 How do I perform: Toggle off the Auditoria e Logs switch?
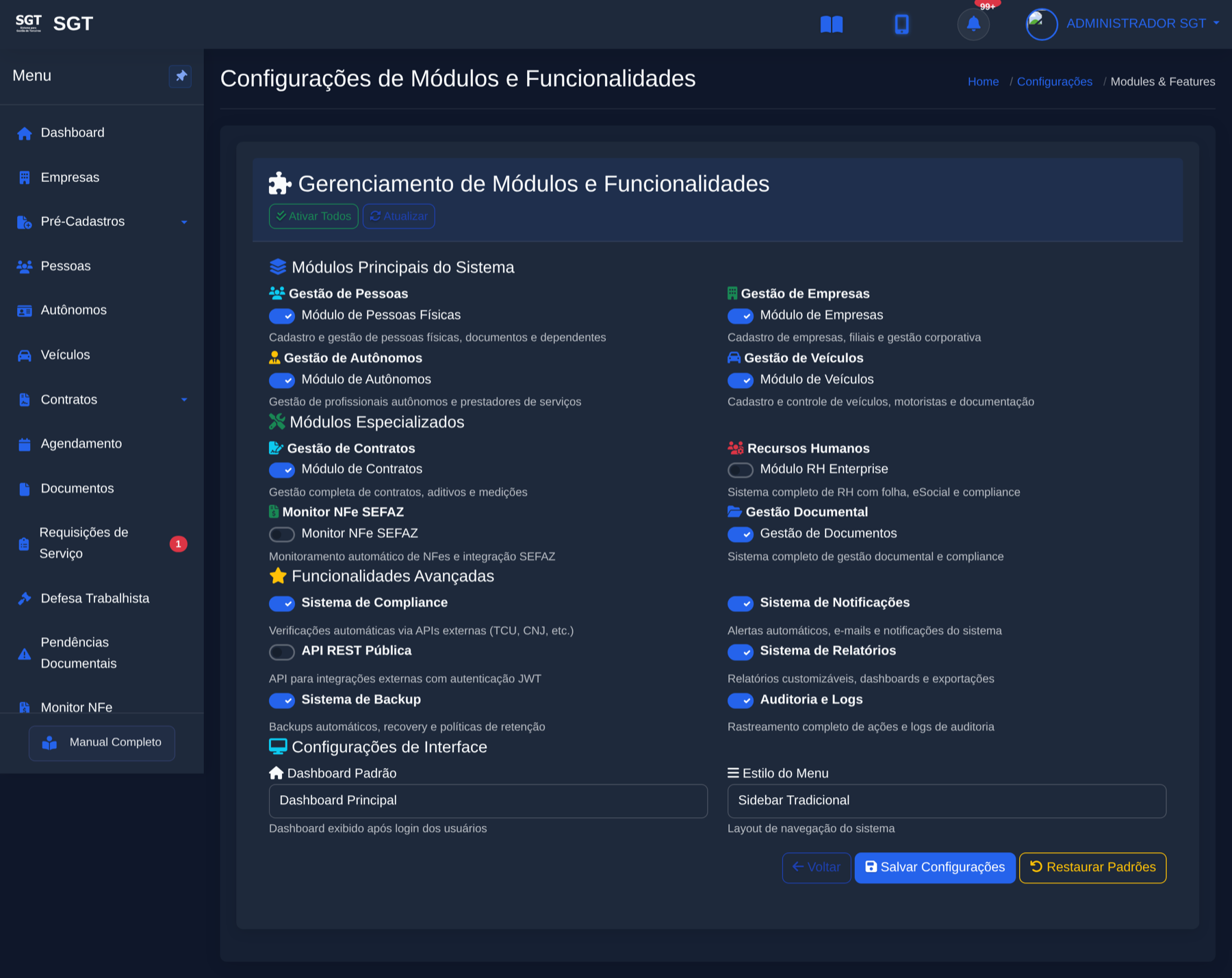(741, 700)
